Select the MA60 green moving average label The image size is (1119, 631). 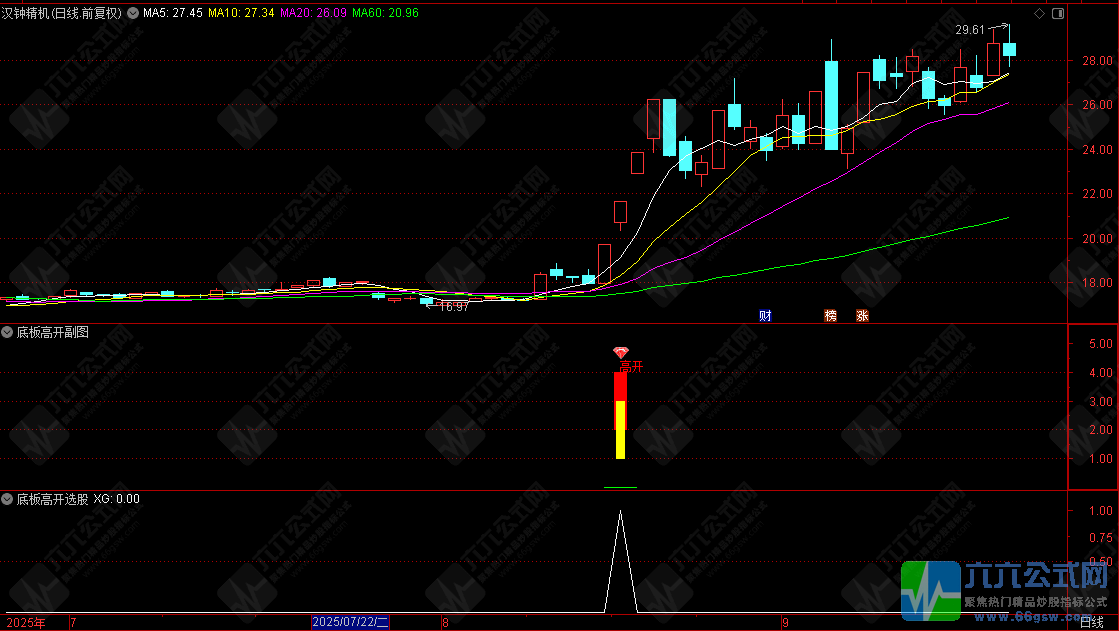pyautogui.click(x=385, y=13)
